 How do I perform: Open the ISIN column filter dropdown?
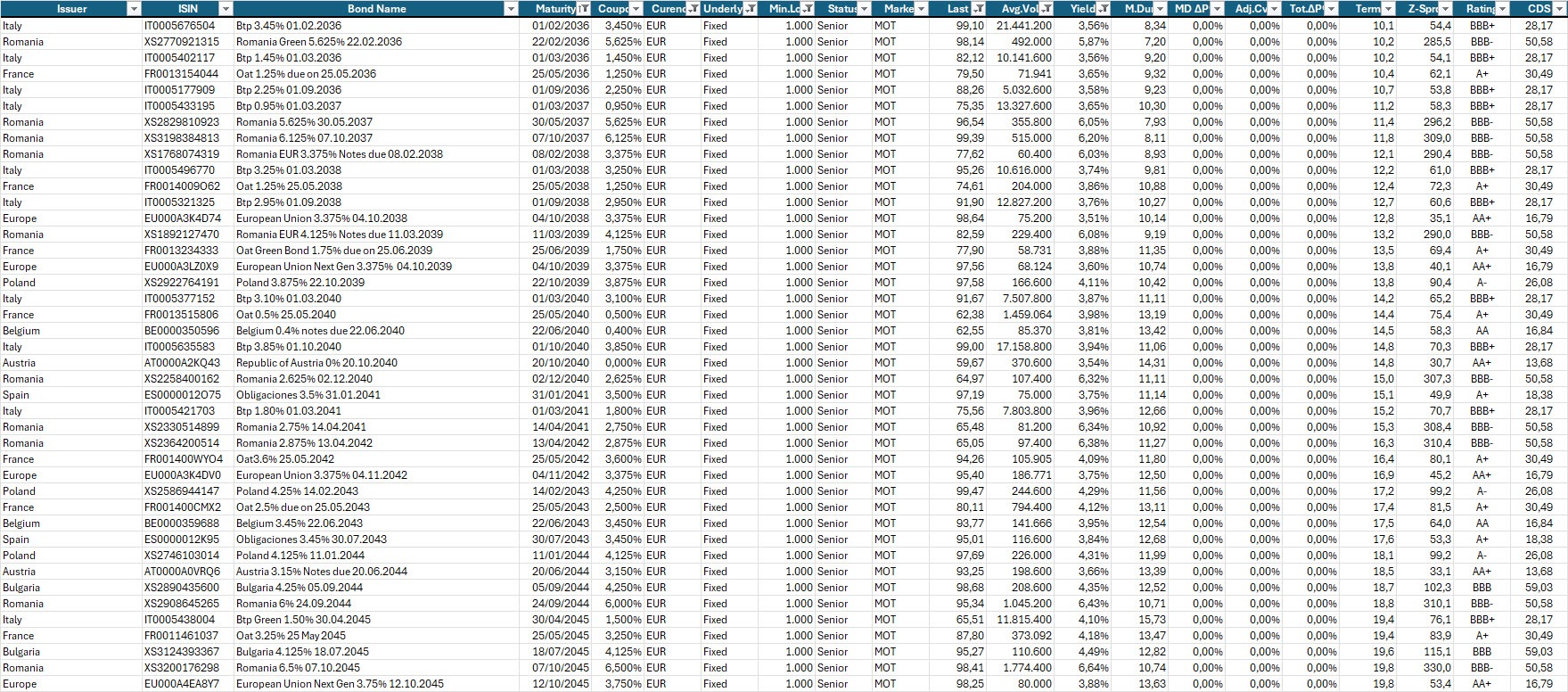tap(226, 9)
